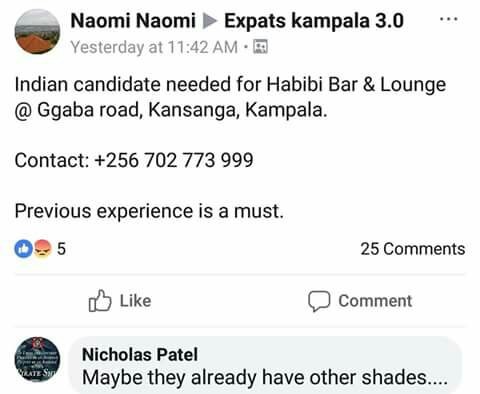View the 25 Comments list
The height and width of the screenshot is (394, 480).
pyautogui.click(x=413, y=249)
